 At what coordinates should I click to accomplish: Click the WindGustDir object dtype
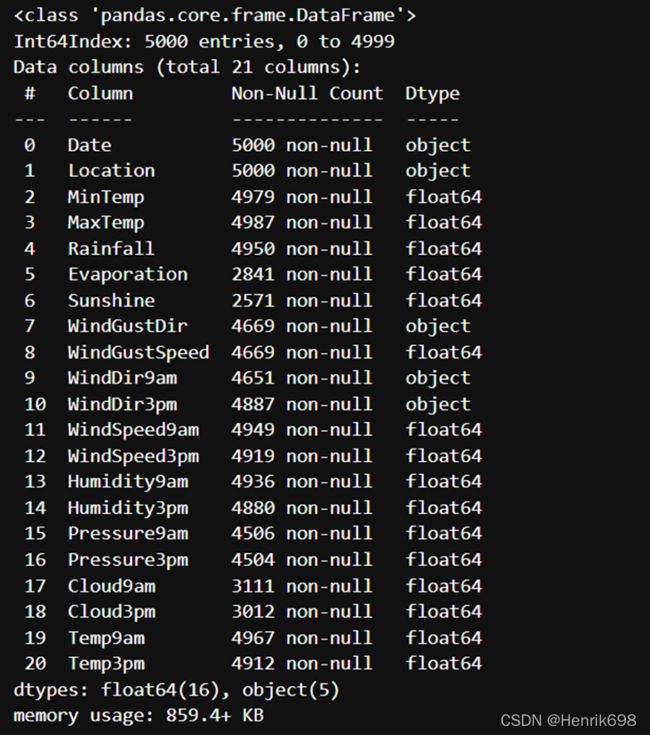tap(438, 327)
